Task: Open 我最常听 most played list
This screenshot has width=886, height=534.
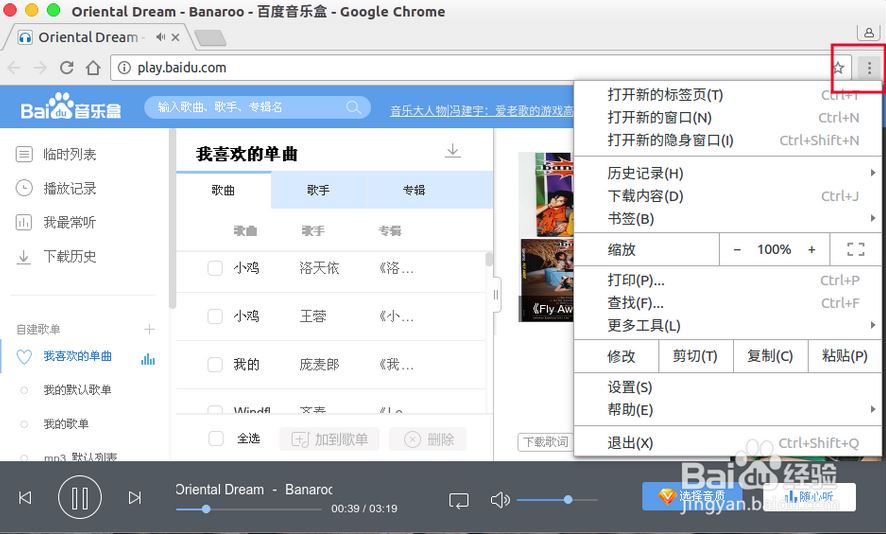Action: tap(70, 222)
